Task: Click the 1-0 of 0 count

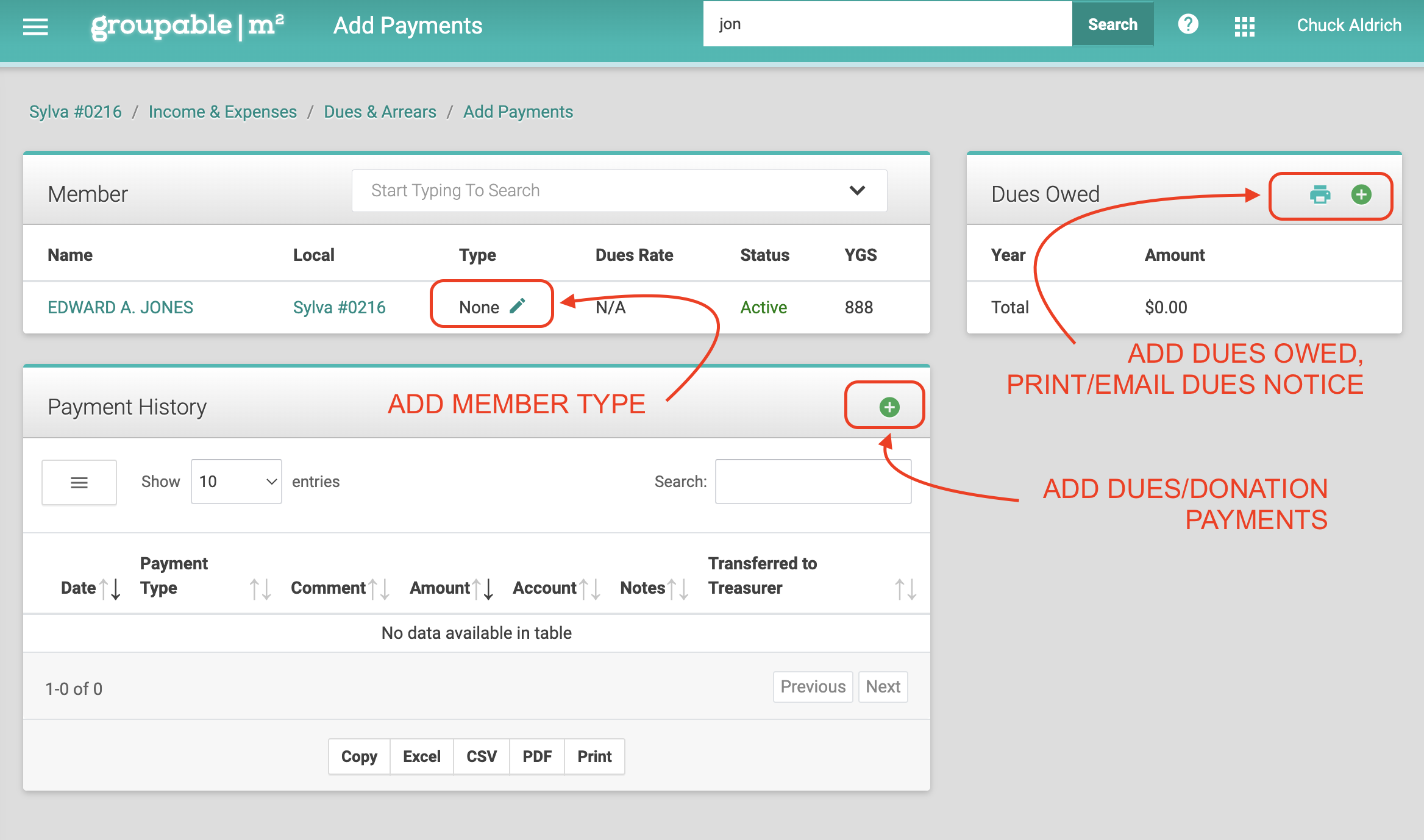Action: pyautogui.click(x=74, y=689)
